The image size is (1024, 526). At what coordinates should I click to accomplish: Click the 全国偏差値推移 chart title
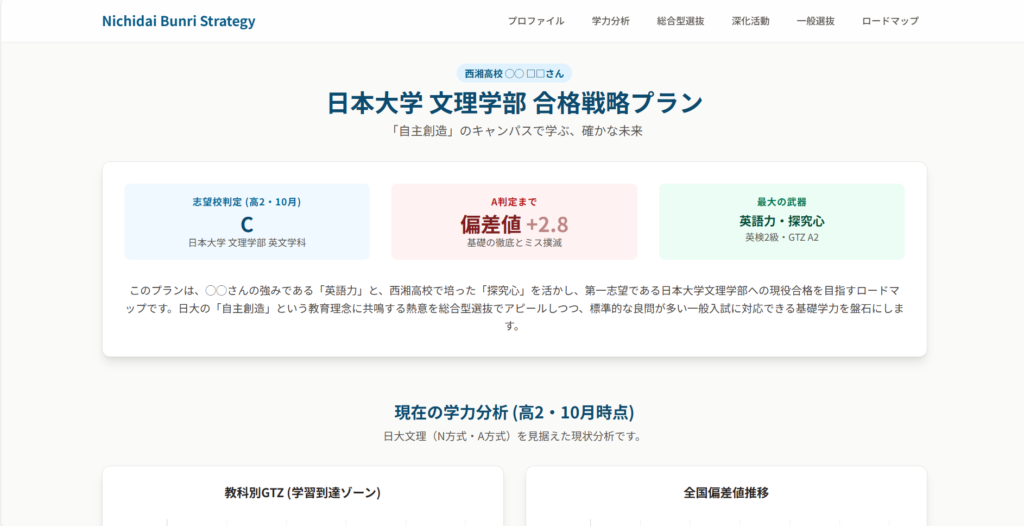click(x=726, y=492)
